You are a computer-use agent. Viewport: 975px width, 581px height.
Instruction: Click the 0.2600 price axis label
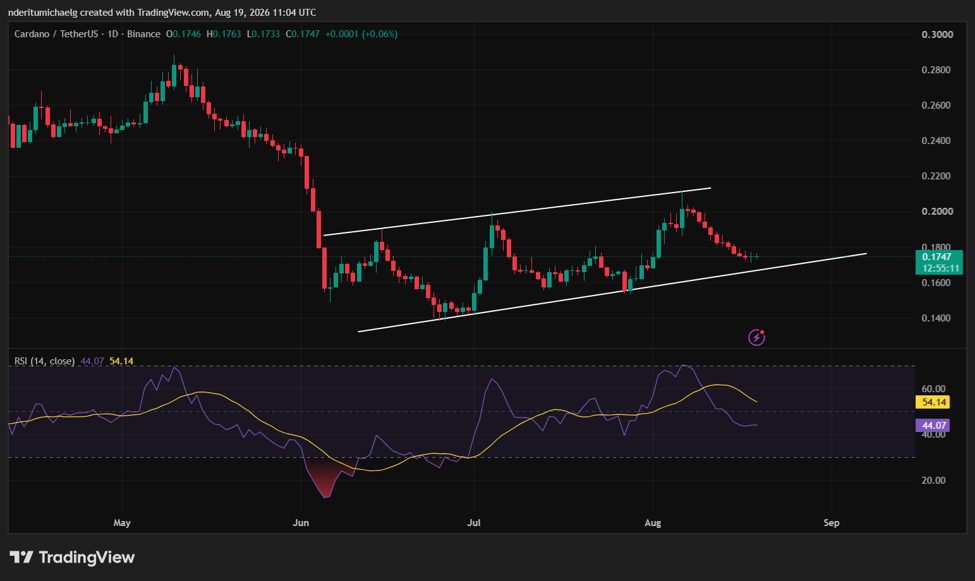pos(936,105)
